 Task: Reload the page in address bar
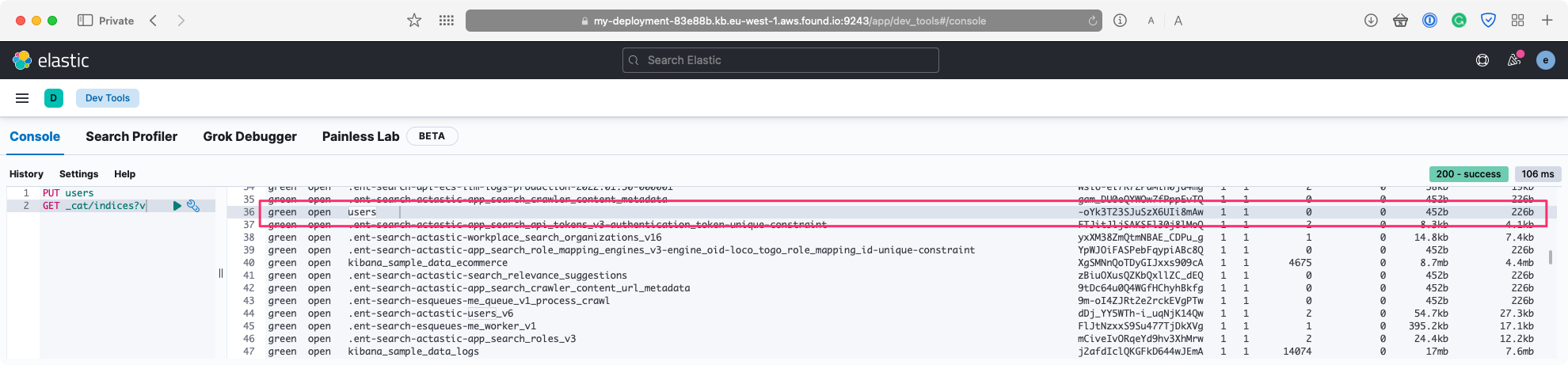[x=1093, y=21]
